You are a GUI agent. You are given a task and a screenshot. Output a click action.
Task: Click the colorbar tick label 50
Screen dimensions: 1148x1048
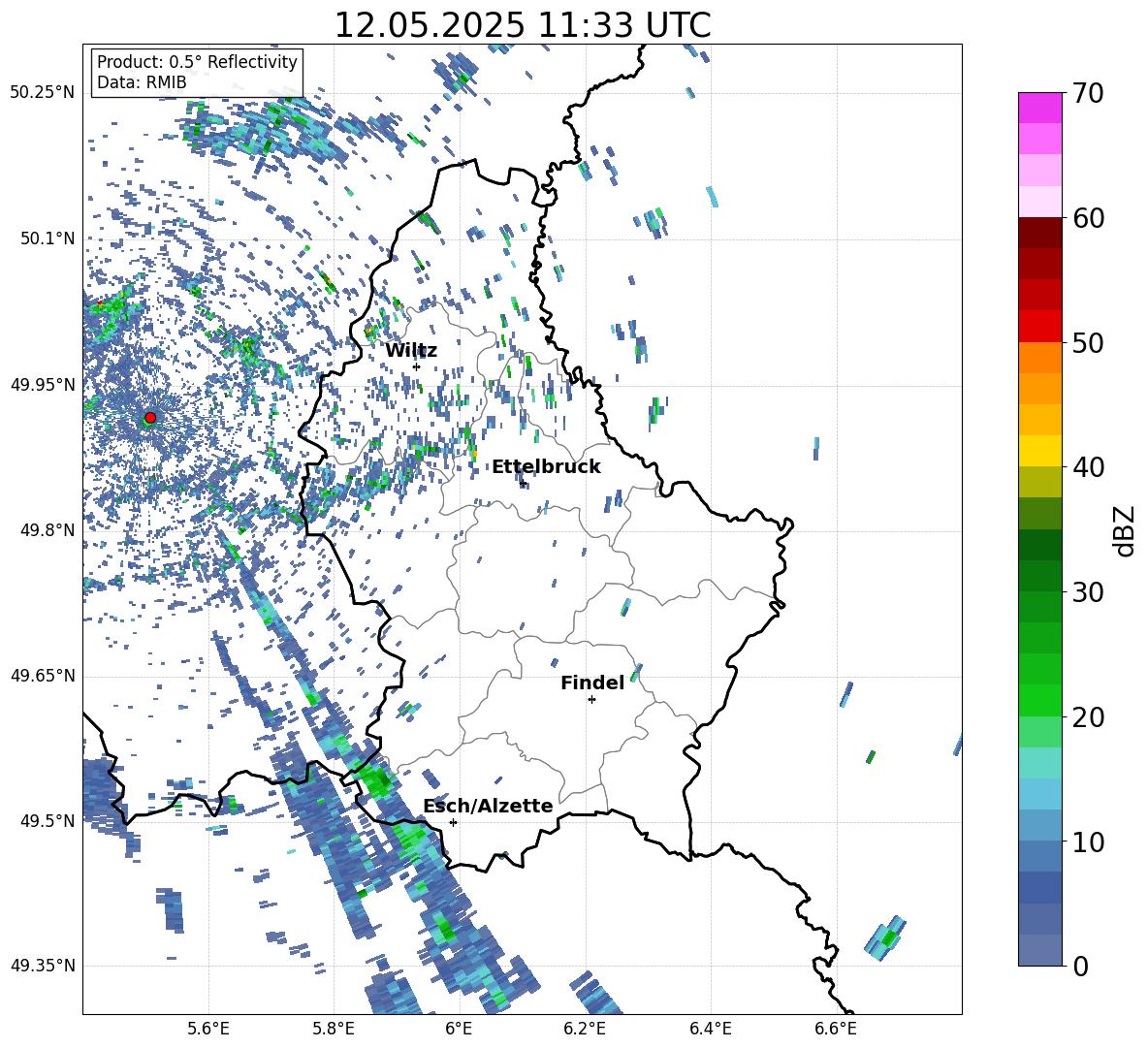click(1088, 343)
